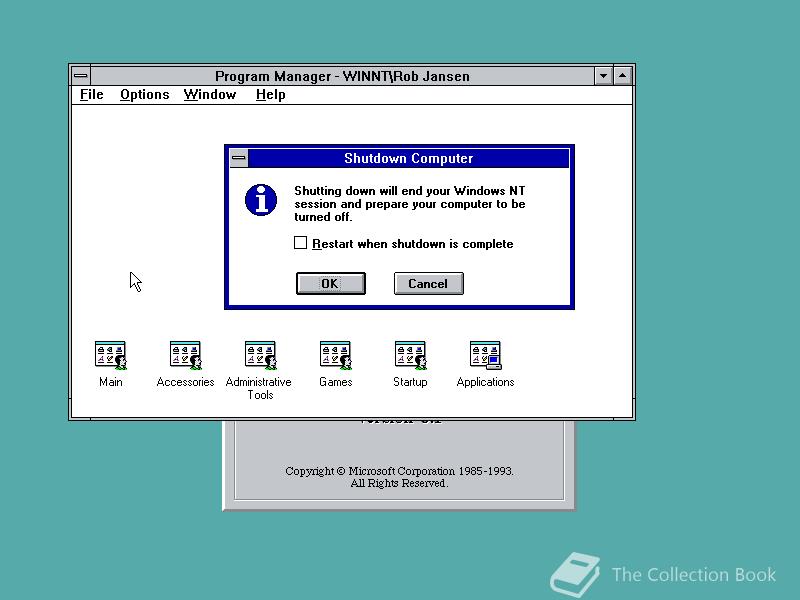
Task: Click the Microsoft copyright text in the background window
Action: click(x=399, y=477)
